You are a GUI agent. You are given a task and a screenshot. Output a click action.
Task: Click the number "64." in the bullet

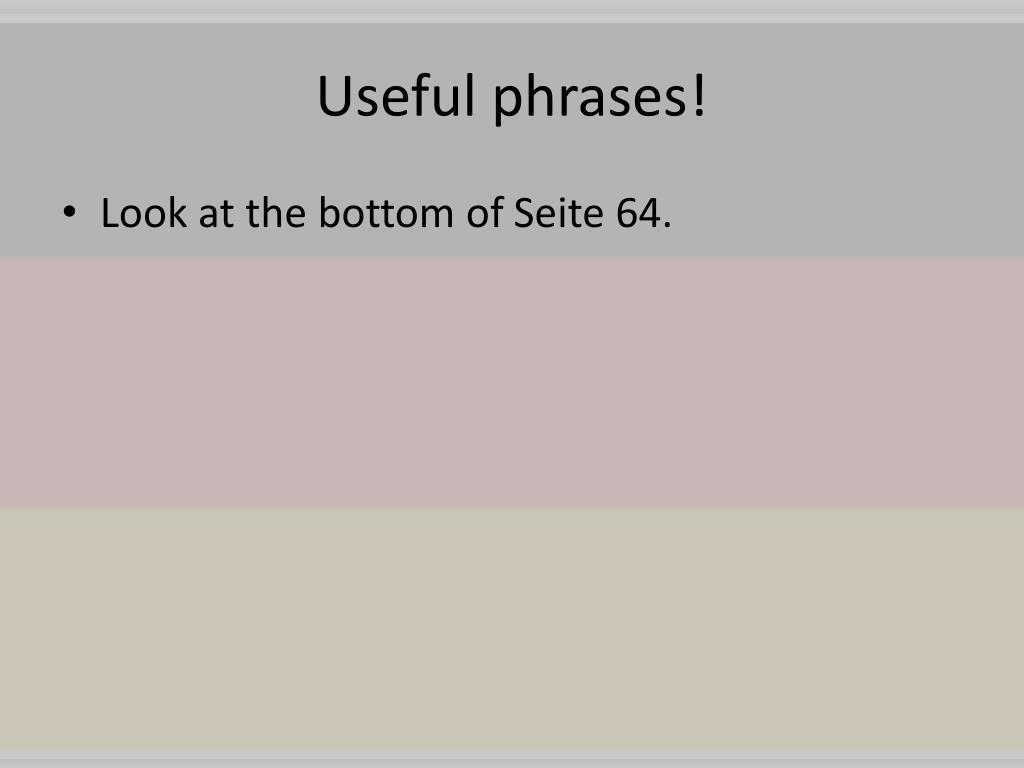coord(643,213)
